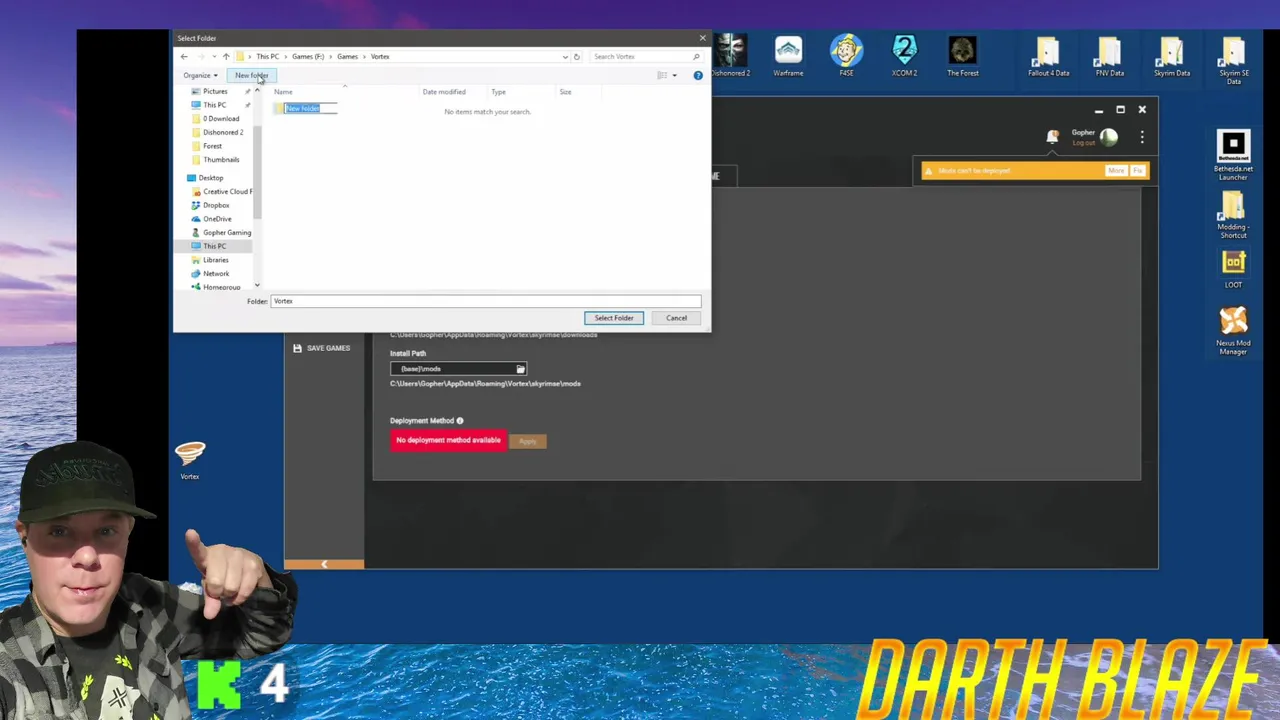This screenshot has height=720, width=1280.
Task: Open the view options dropdown arrow
Action: [674, 75]
